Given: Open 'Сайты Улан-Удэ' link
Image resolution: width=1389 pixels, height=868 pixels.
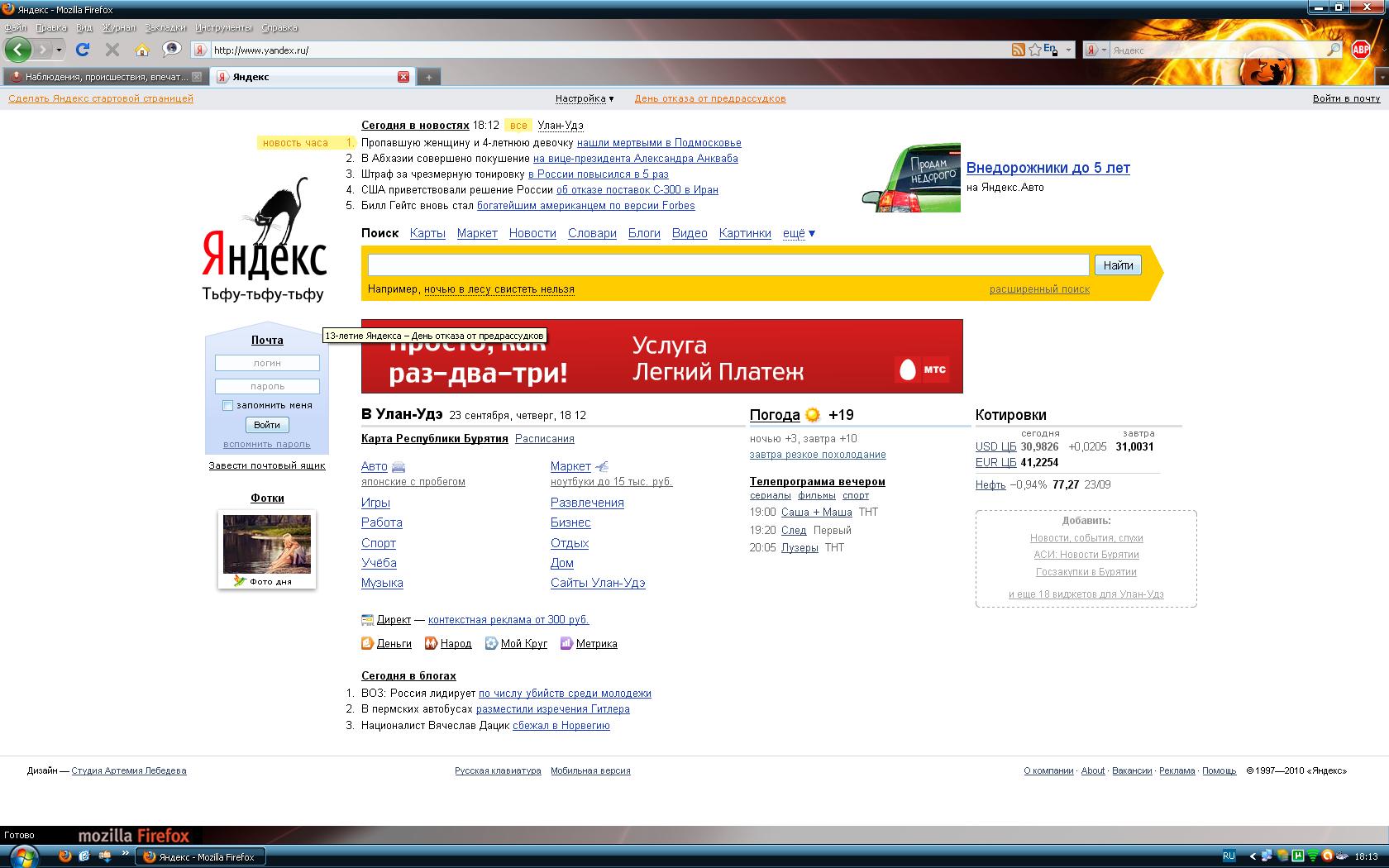Looking at the screenshot, I should point(598,583).
